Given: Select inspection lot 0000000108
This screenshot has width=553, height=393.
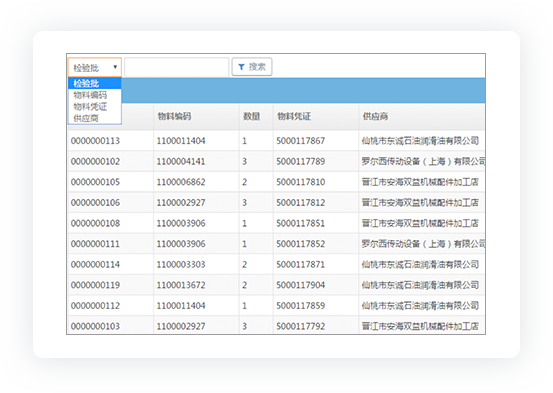Looking at the screenshot, I should click(x=95, y=223).
